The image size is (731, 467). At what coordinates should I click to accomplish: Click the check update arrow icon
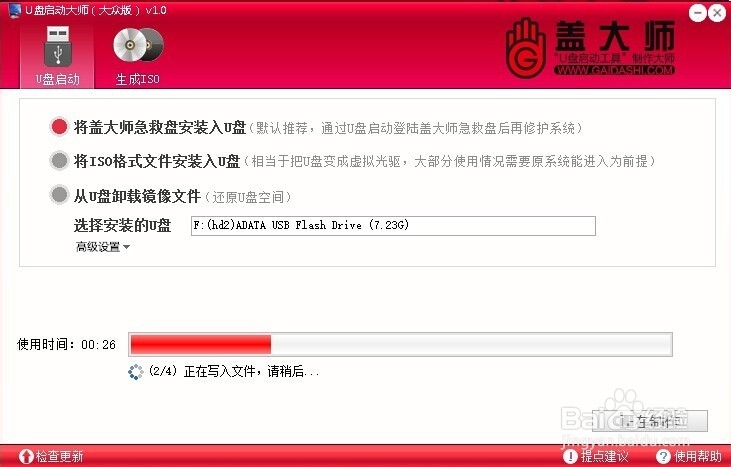click(26, 456)
